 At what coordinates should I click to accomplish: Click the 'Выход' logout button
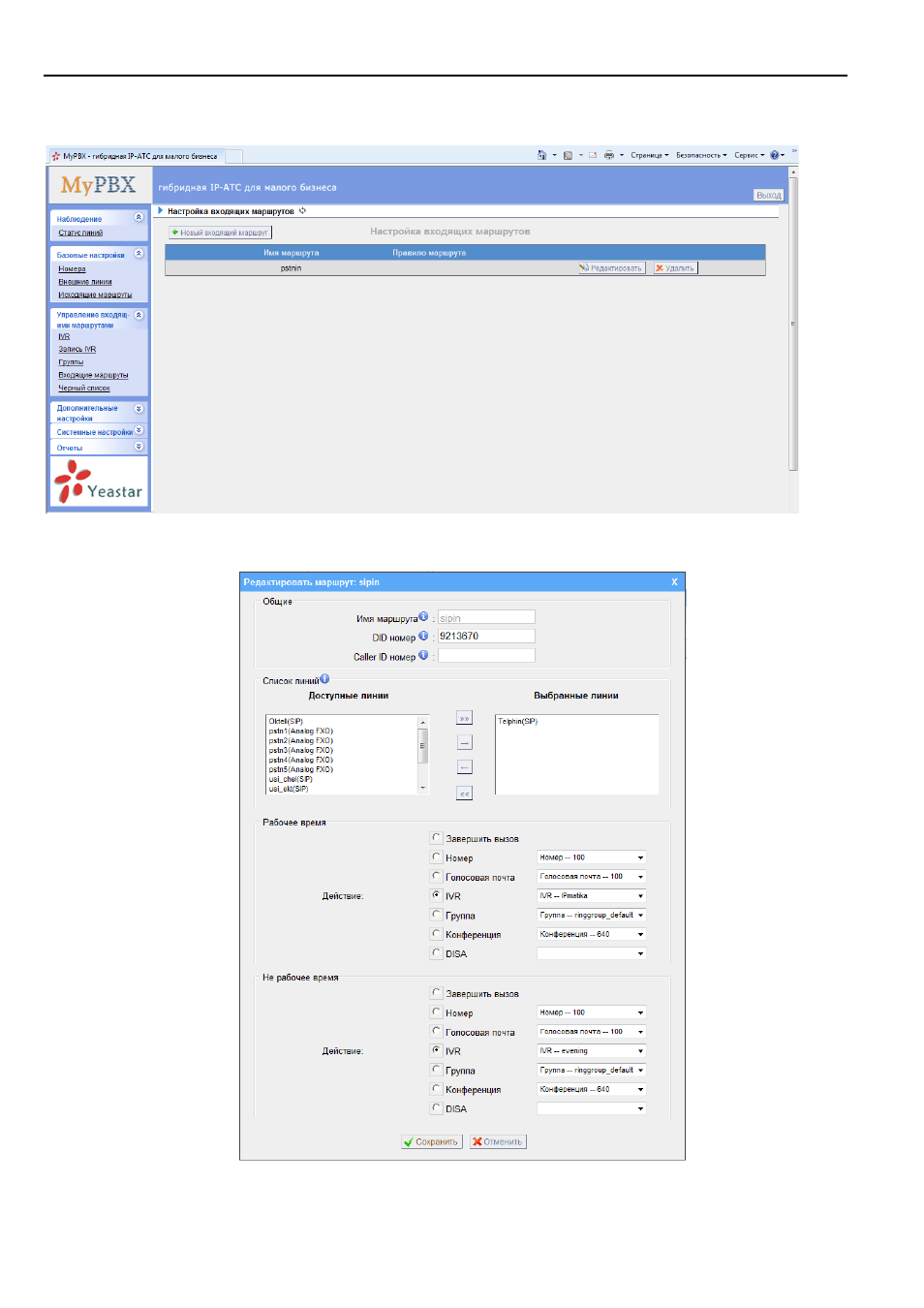[x=768, y=195]
